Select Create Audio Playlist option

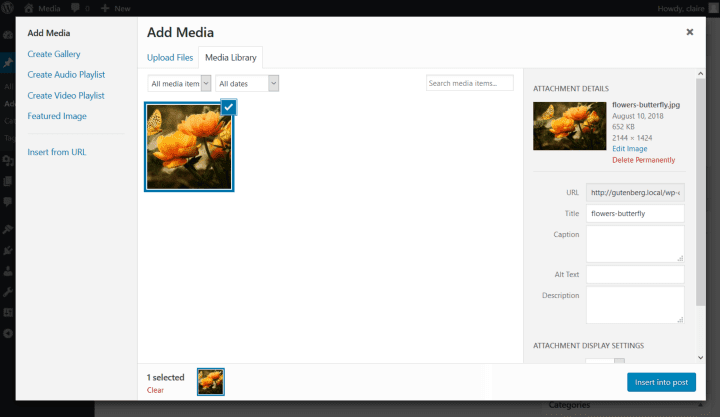pyautogui.click(x=66, y=75)
